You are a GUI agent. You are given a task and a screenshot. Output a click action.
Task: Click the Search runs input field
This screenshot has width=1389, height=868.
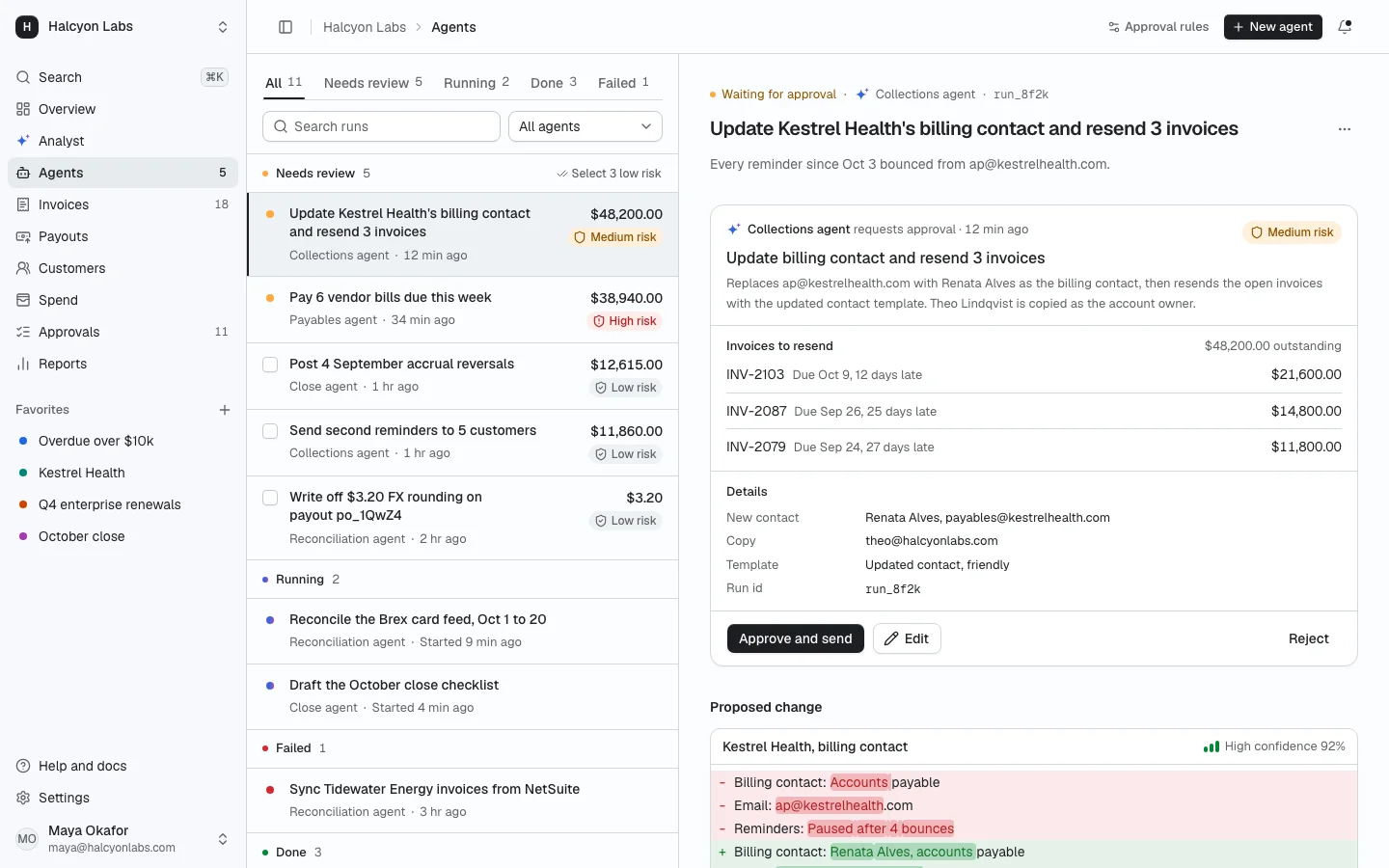[381, 126]
